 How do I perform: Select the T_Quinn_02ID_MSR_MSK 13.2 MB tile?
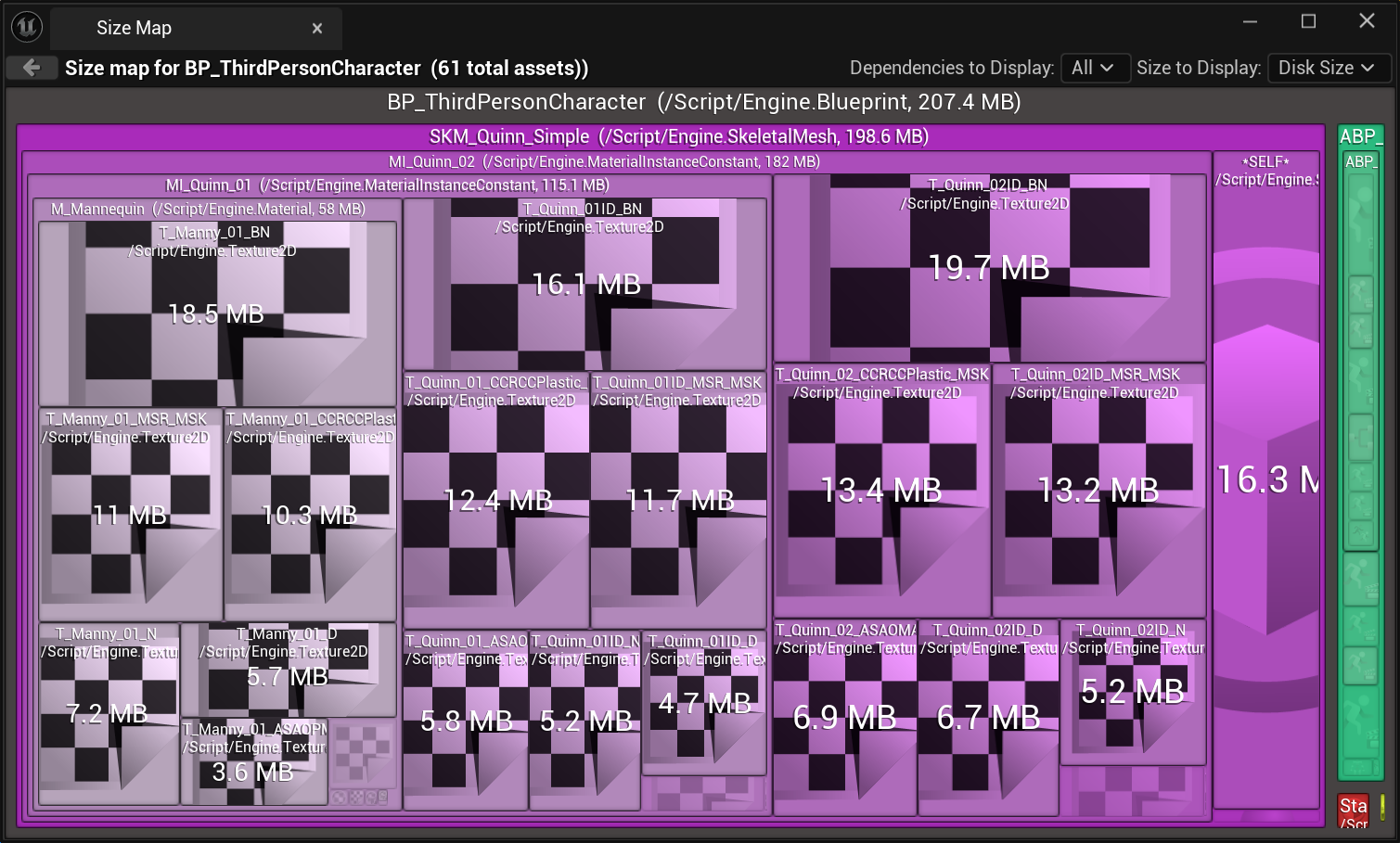pyautogui.click(x=1098, y=491)
